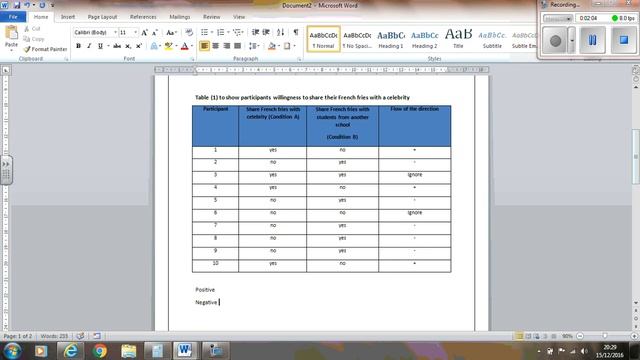This screenshot has width=640, height=360.
Task: Switch to the Page Layout tab
Action: [102, 17]
